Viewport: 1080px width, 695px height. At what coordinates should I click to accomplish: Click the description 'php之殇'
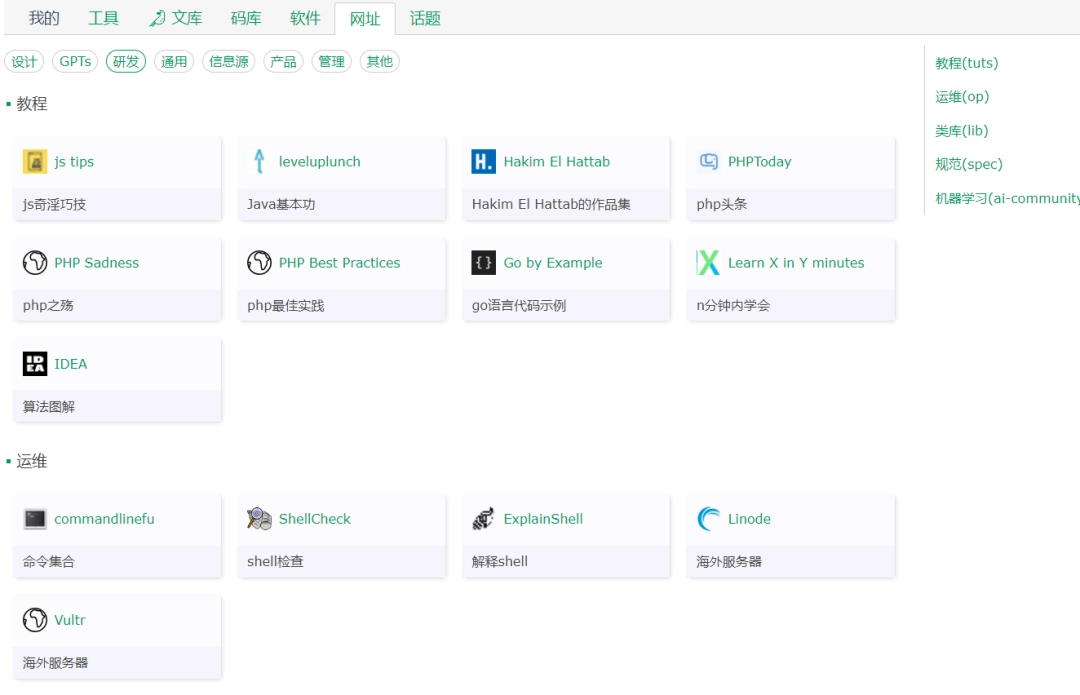48,306
